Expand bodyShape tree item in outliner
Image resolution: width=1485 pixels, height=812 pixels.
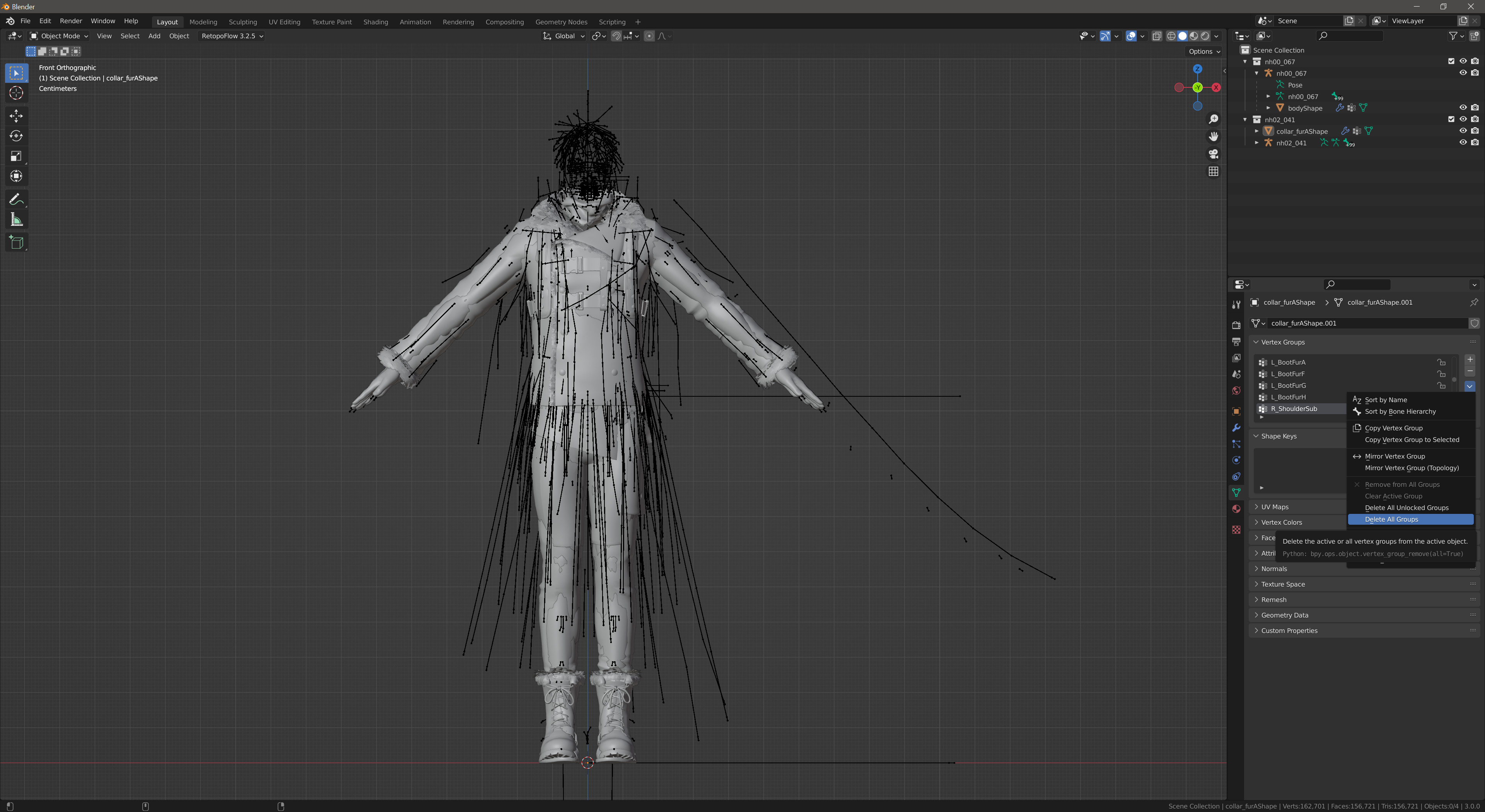pos(1268,108)
